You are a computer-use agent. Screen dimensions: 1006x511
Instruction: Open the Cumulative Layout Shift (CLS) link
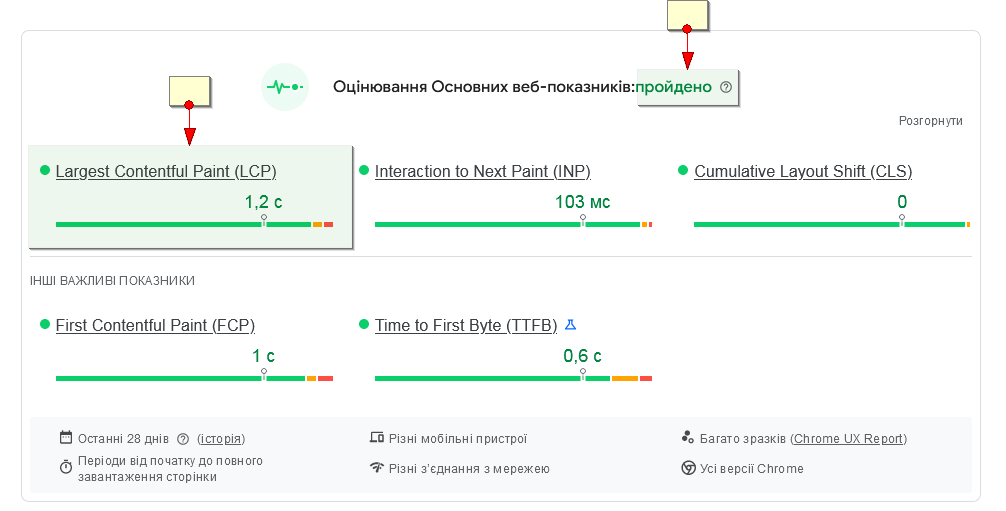coord(803,172)
